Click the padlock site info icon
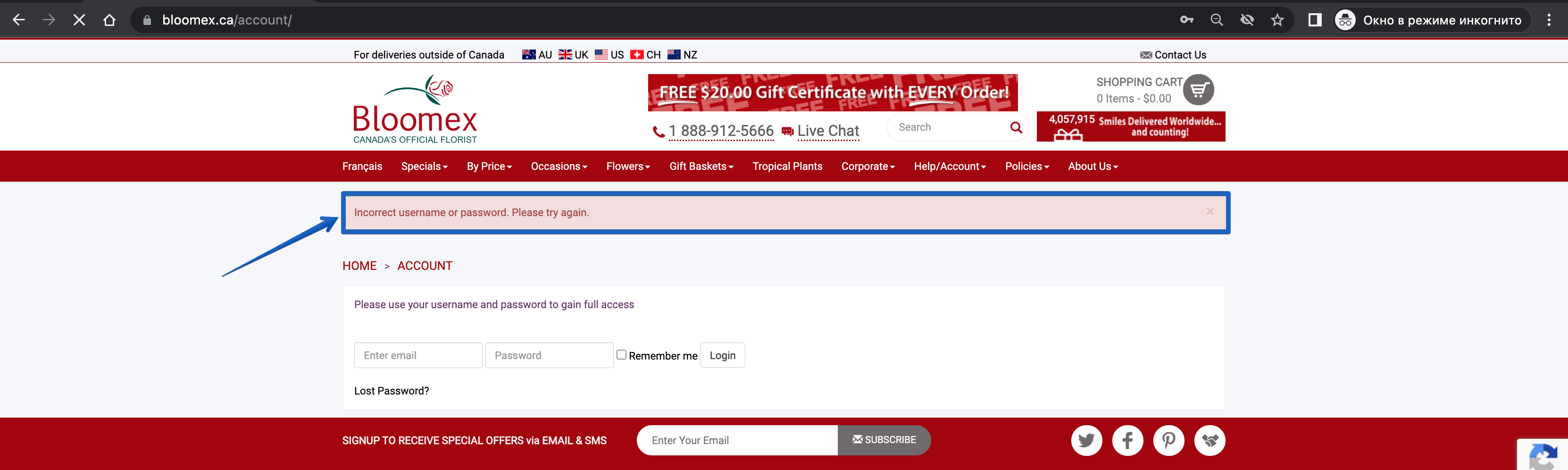1568x470 pixels. 147,20
